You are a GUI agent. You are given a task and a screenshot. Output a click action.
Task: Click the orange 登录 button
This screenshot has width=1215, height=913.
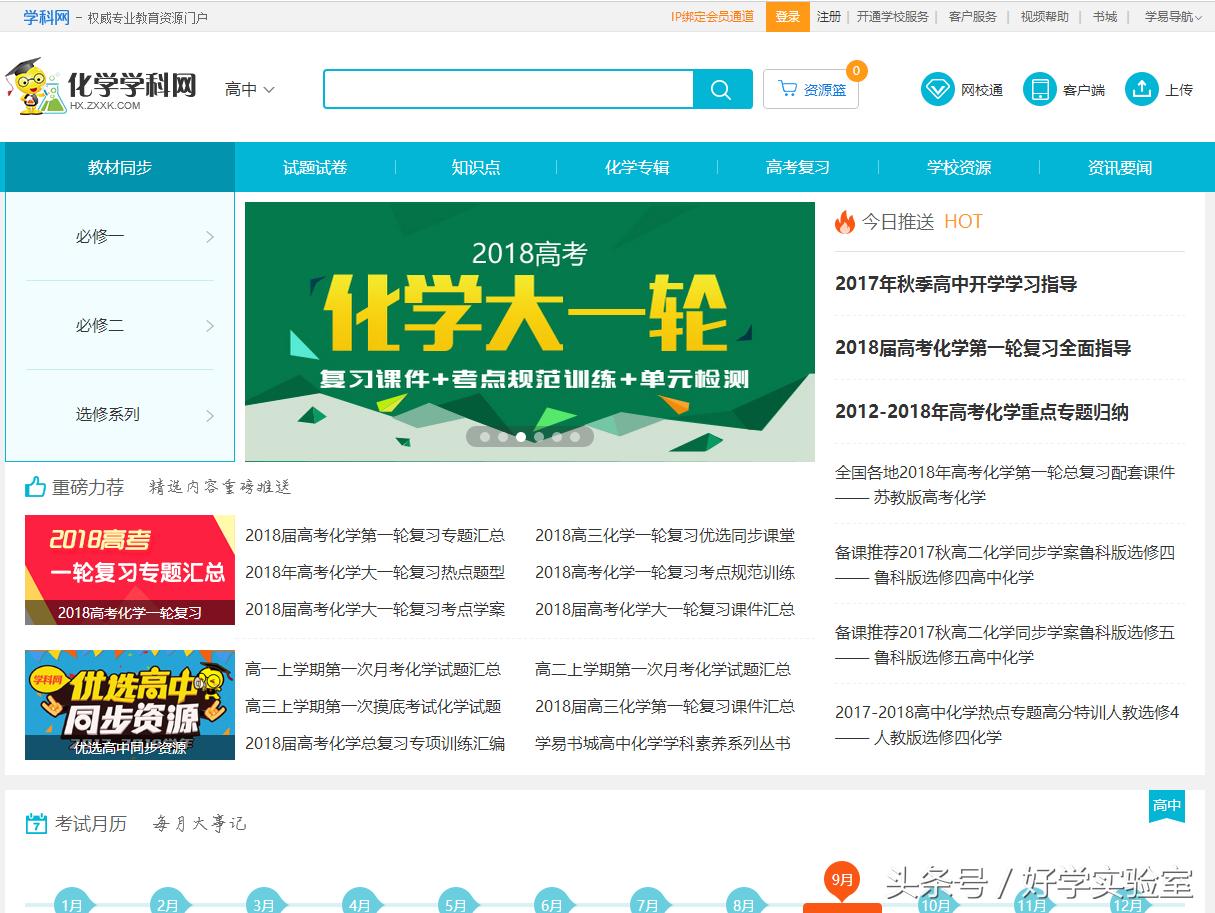coord(786,16)
